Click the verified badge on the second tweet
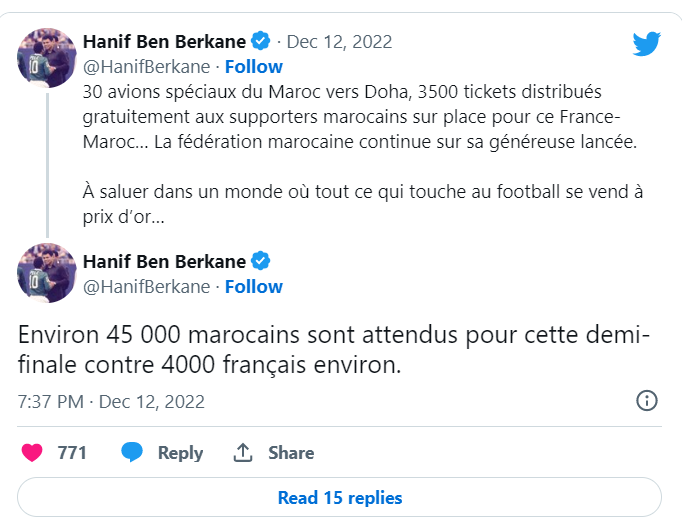The width and height of the screenshot is (682, 526). 262,261
